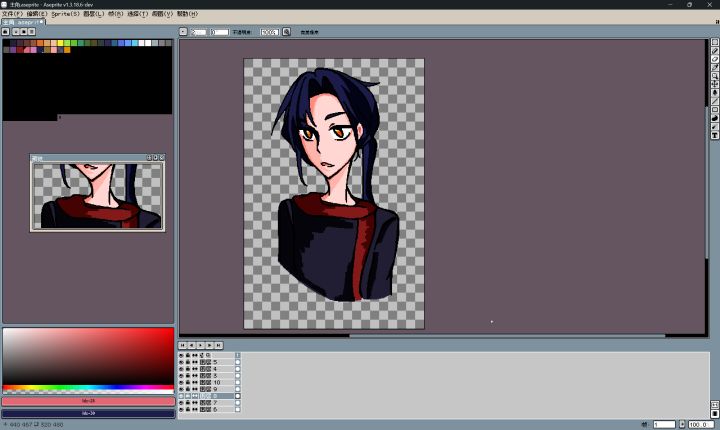Open the 帮助(H) menu

point(187,14)
